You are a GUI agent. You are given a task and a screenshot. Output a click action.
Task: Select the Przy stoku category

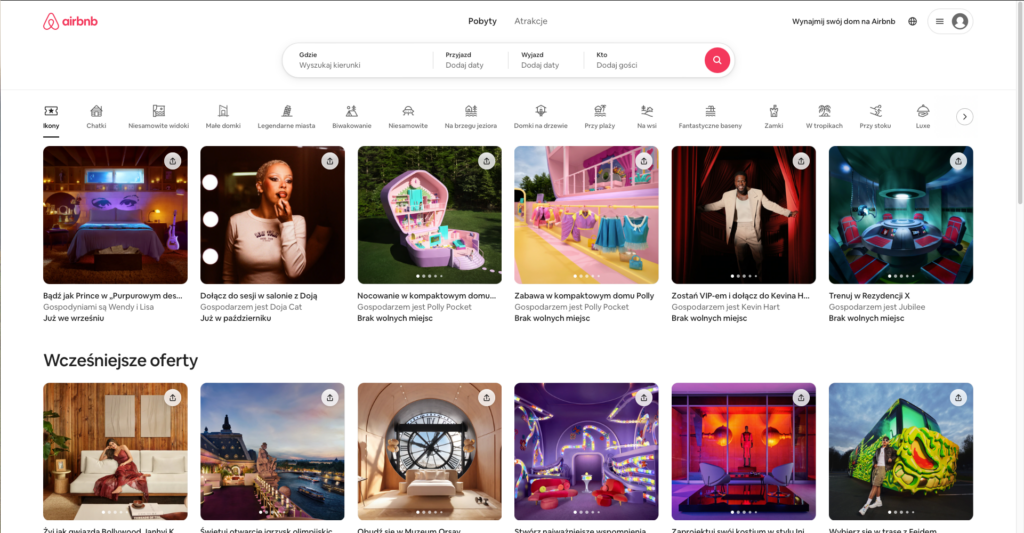[x=875, y=116]
